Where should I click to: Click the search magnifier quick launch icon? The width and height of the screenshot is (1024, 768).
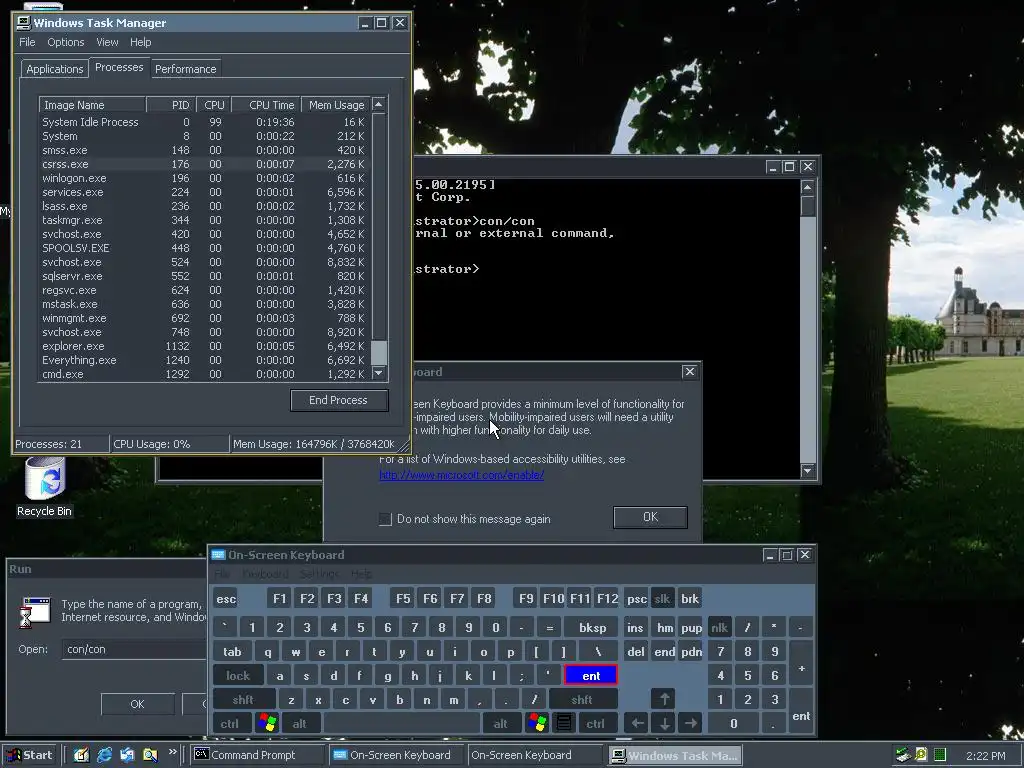150,755
